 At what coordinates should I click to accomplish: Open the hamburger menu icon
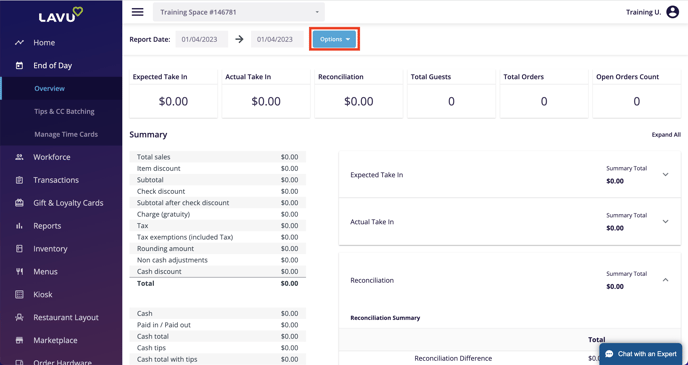pyautogui.click(x=138, y=12)
